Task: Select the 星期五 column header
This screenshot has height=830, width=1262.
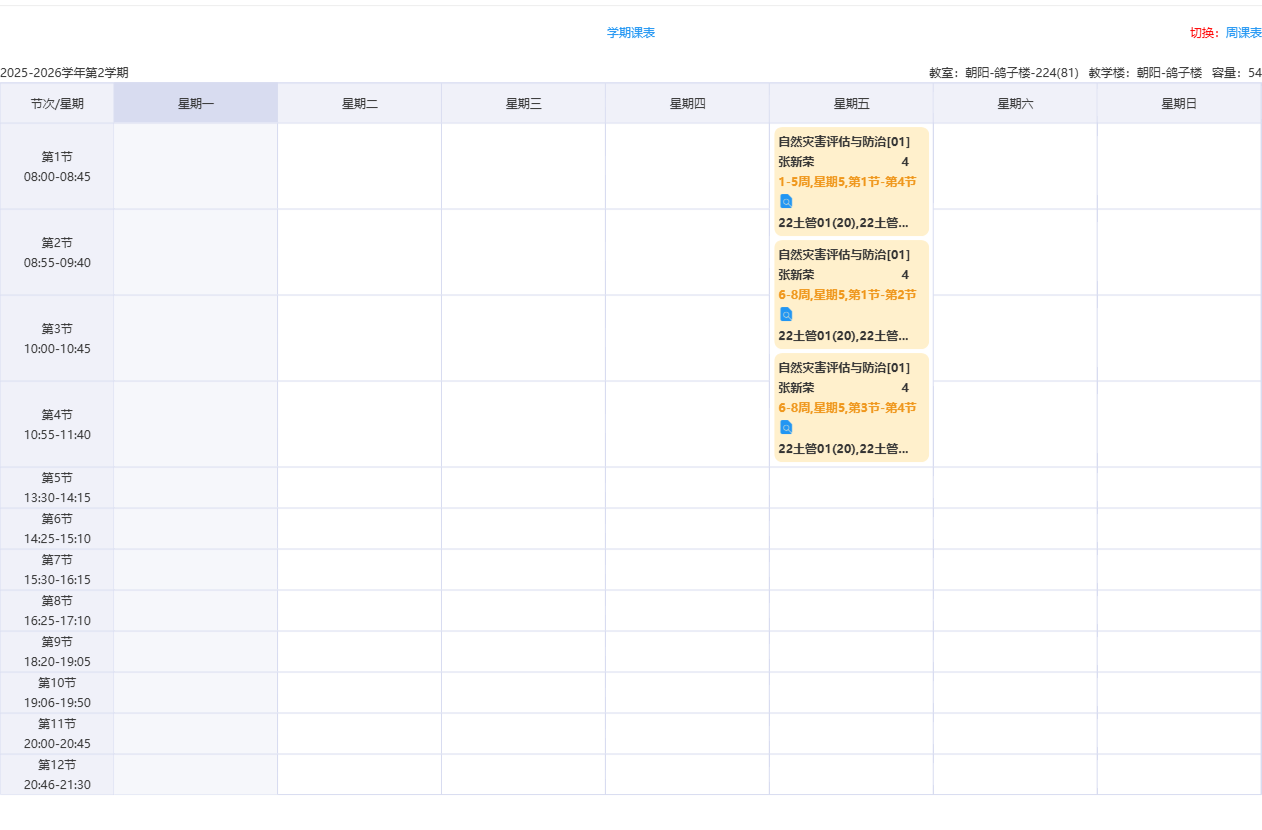Action: (851, 104)
